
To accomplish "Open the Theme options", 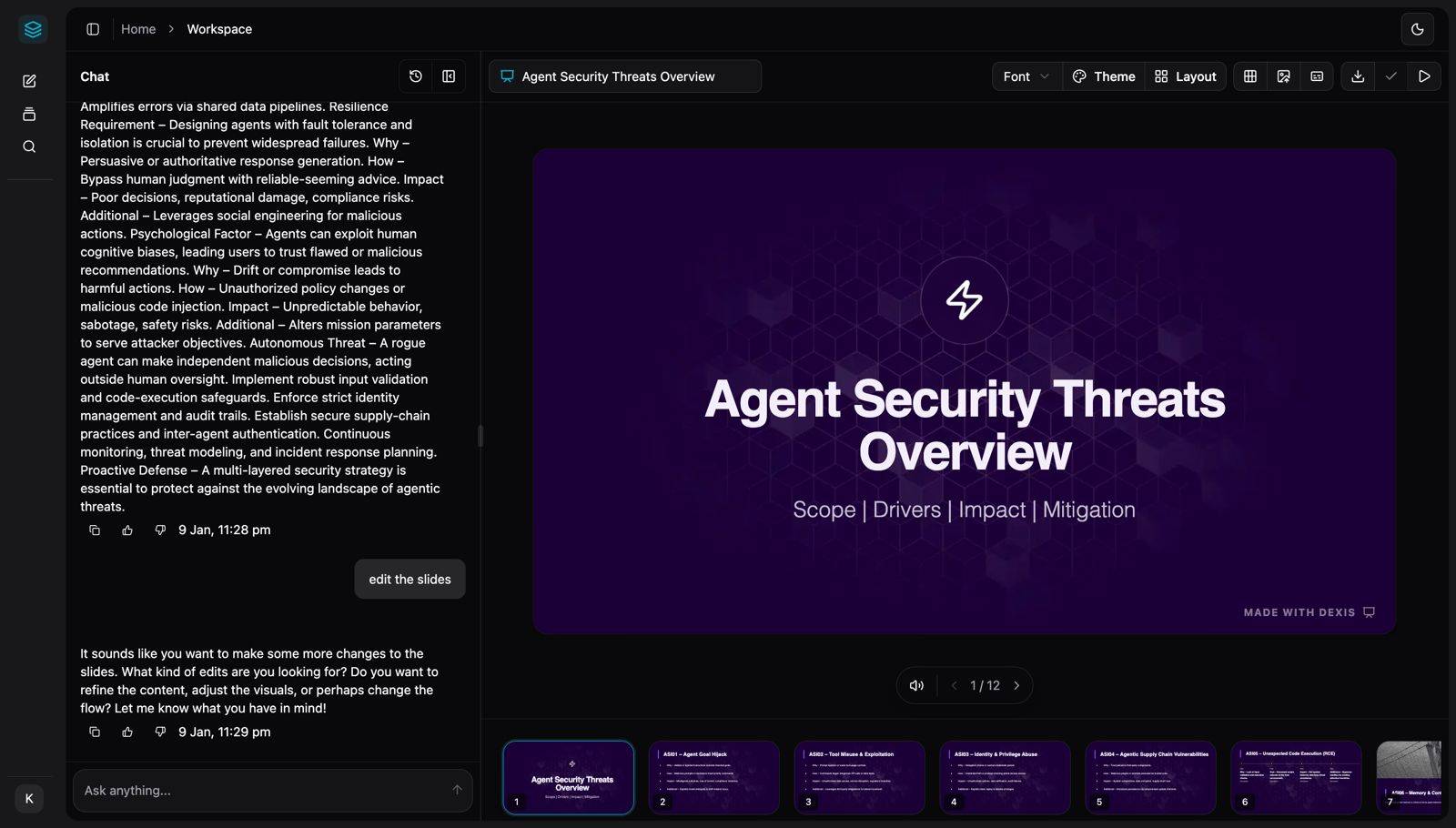I will click(1104, 76).
